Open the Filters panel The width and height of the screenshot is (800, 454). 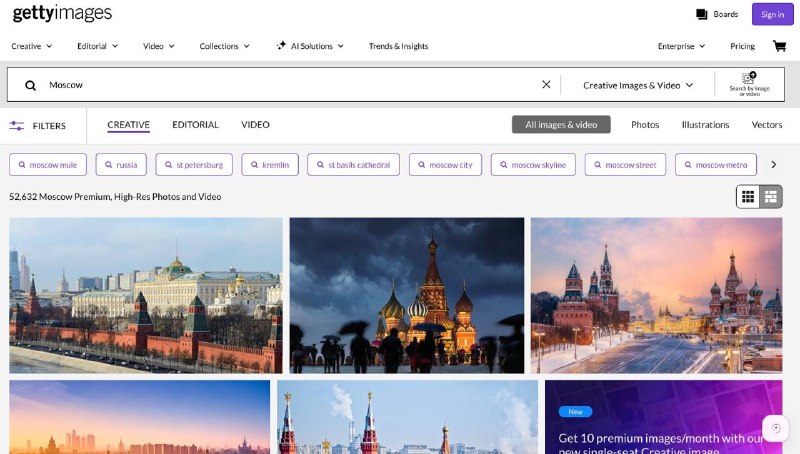point(38,125)
